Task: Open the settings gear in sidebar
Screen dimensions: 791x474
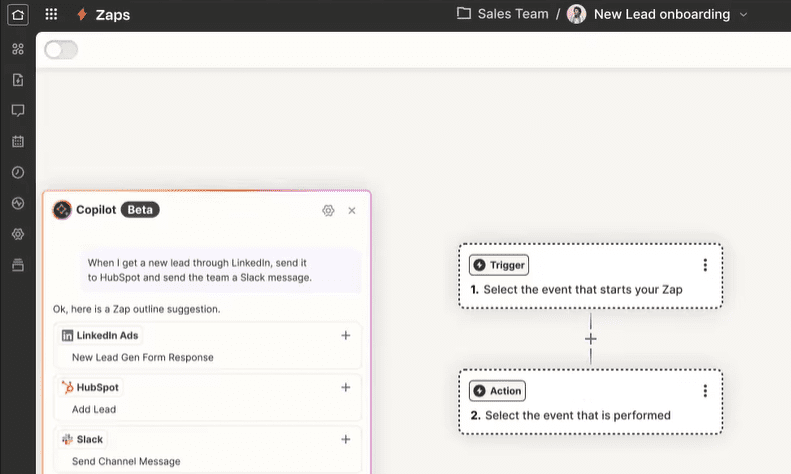Action: pos(18,234)
